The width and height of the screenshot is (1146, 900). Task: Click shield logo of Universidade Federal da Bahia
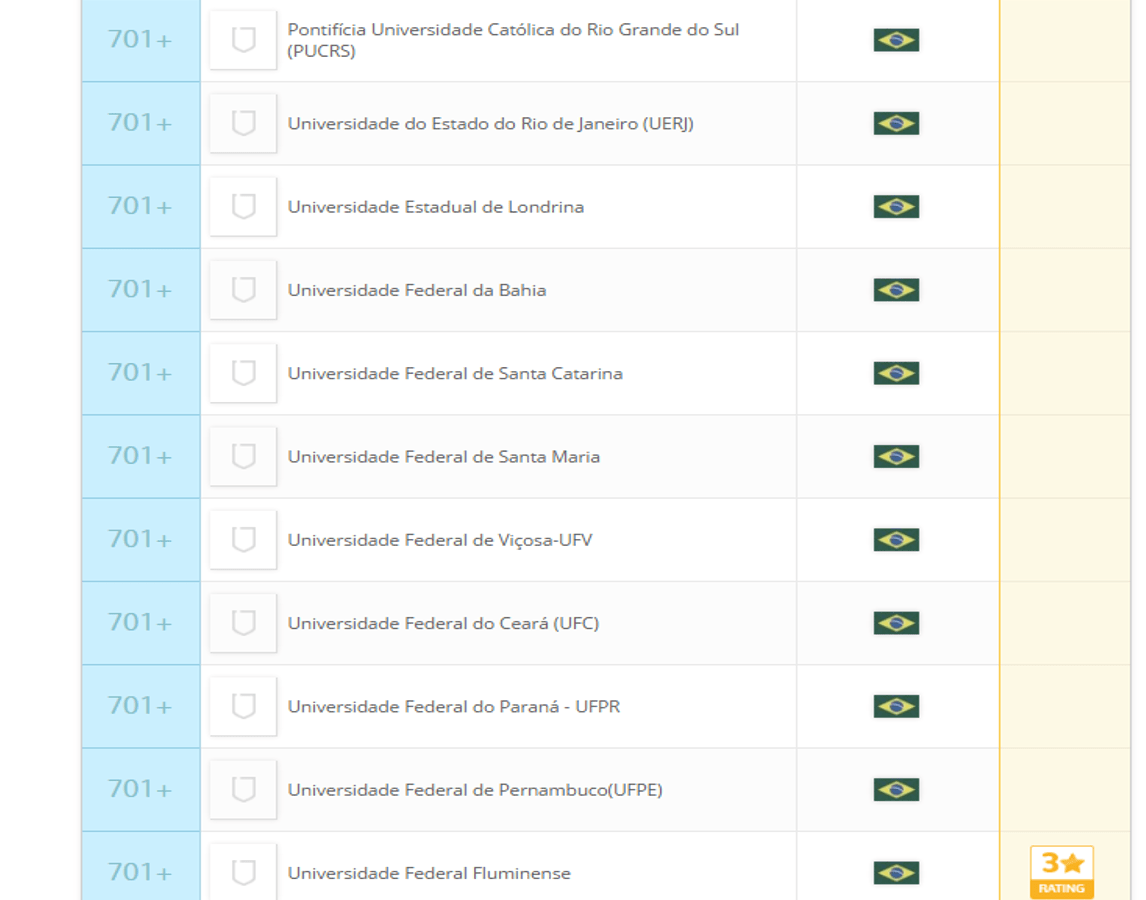243,290
